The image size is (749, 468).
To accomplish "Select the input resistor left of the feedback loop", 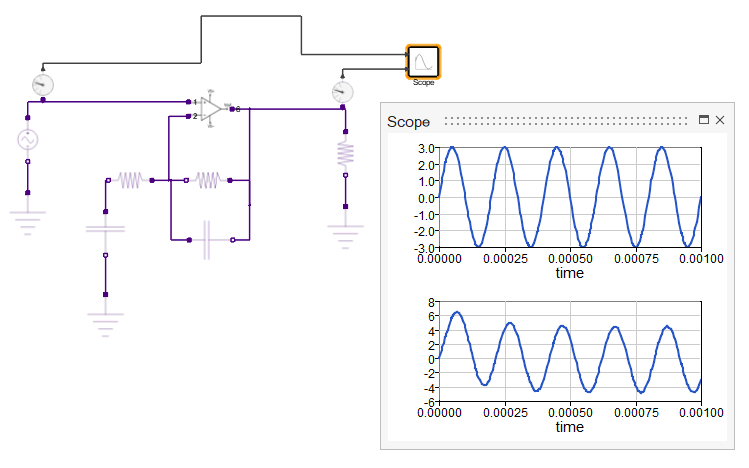I will coord(130,180).
